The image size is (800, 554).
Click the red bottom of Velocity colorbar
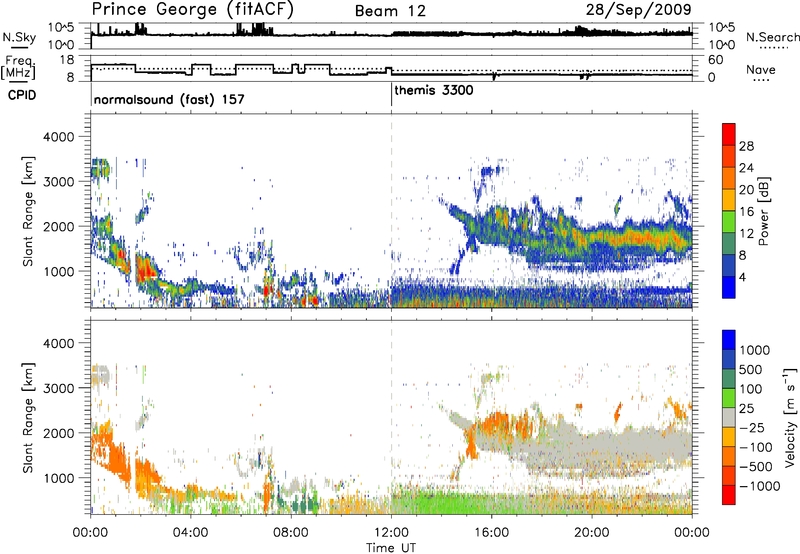pyautogui.click(x=729, y=495)
